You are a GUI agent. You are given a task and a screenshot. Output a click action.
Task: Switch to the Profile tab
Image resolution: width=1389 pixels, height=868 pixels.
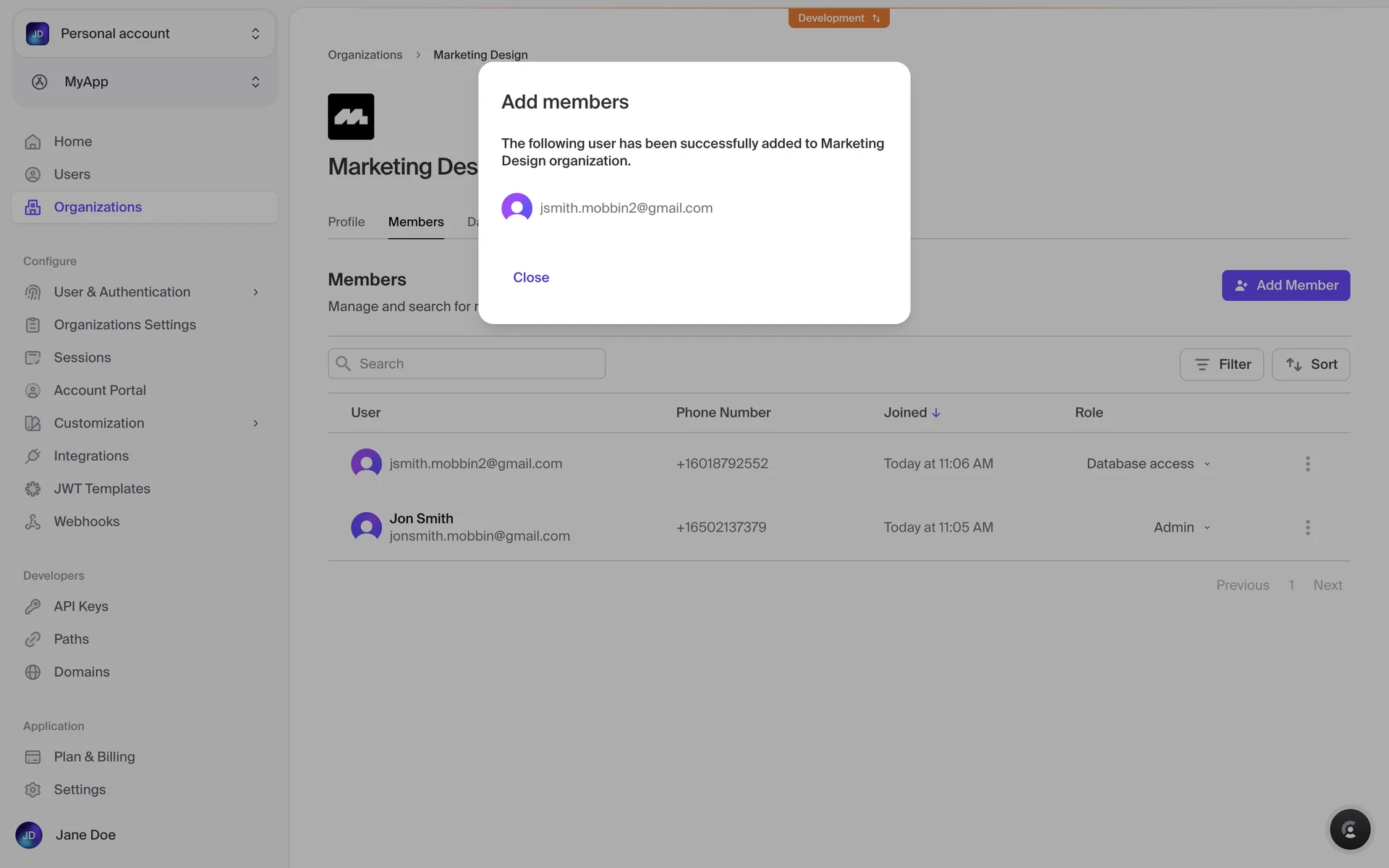[346, 222]
